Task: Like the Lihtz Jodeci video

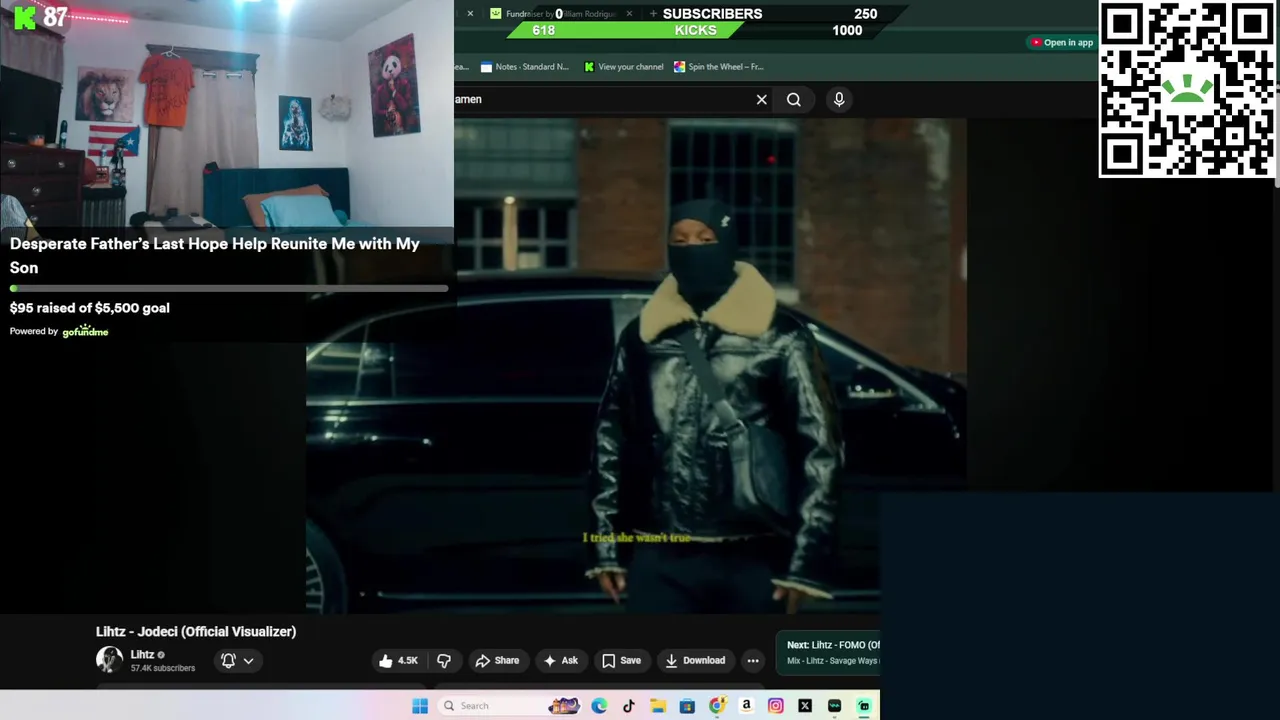Action: pos(398,660)
